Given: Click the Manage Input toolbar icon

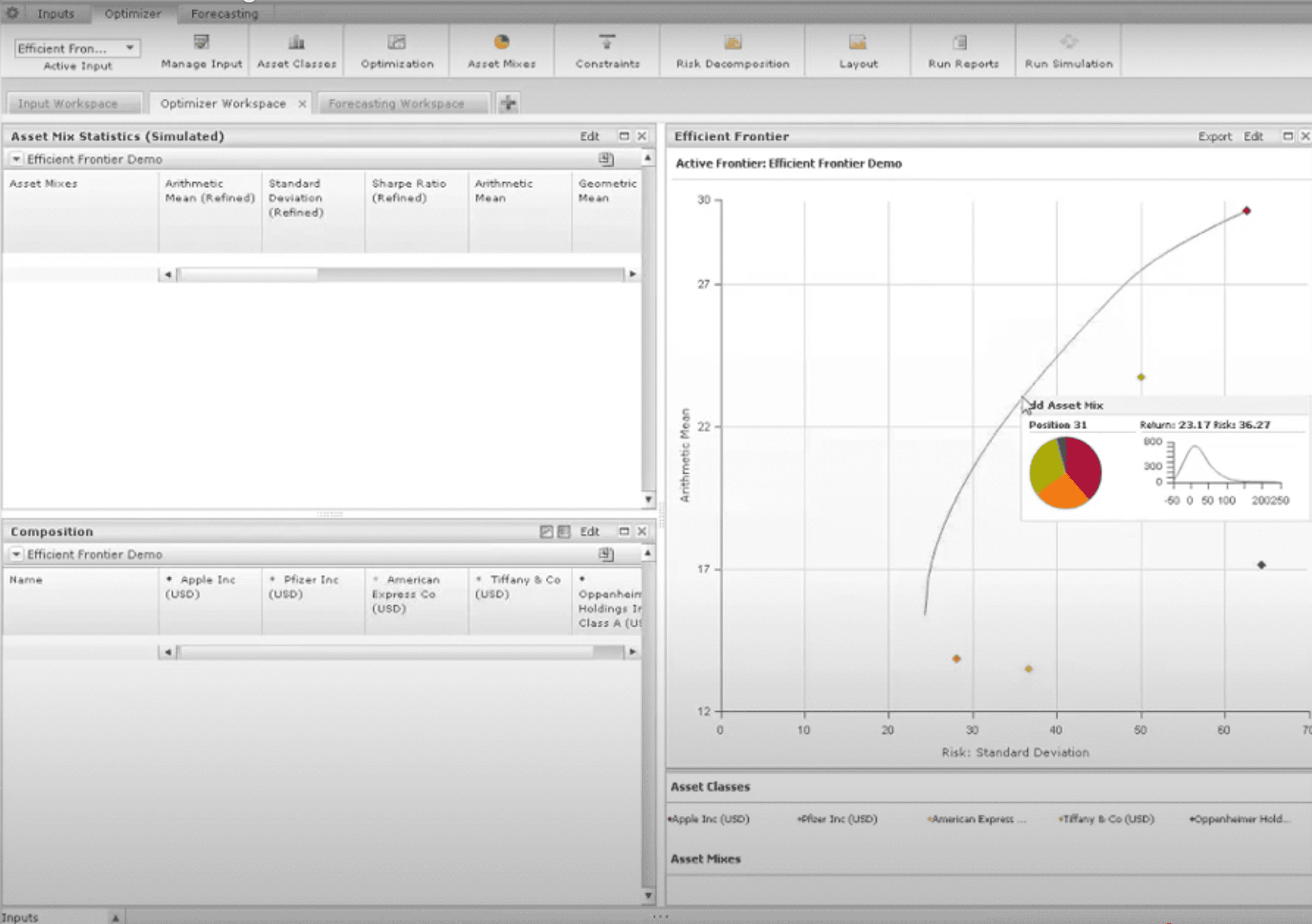Looking at the screenshot, I should 202,42.
